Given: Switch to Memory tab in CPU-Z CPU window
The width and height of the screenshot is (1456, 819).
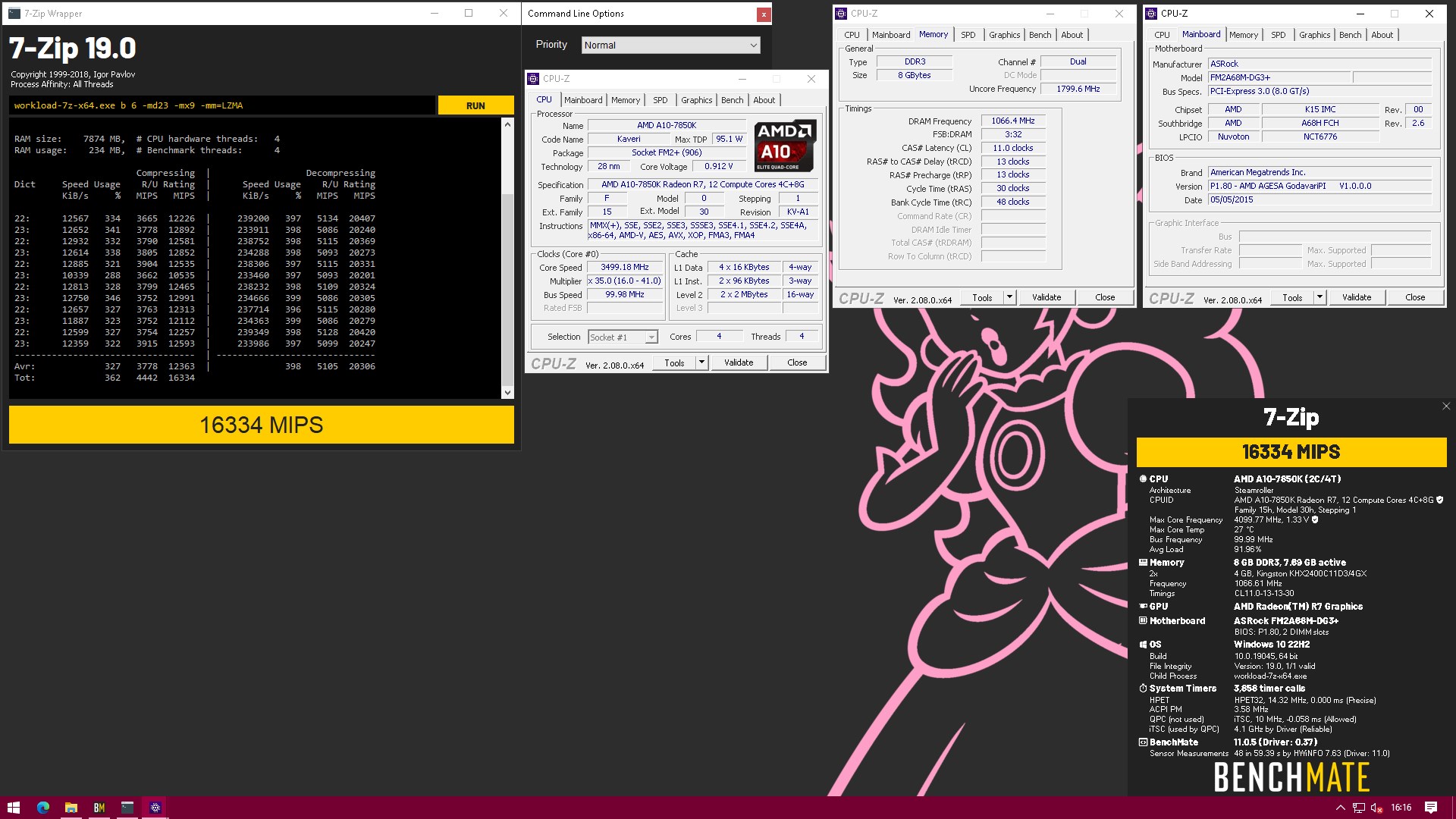Looking at the screenshot, I should pyautogui.click(x=626, y=100).
